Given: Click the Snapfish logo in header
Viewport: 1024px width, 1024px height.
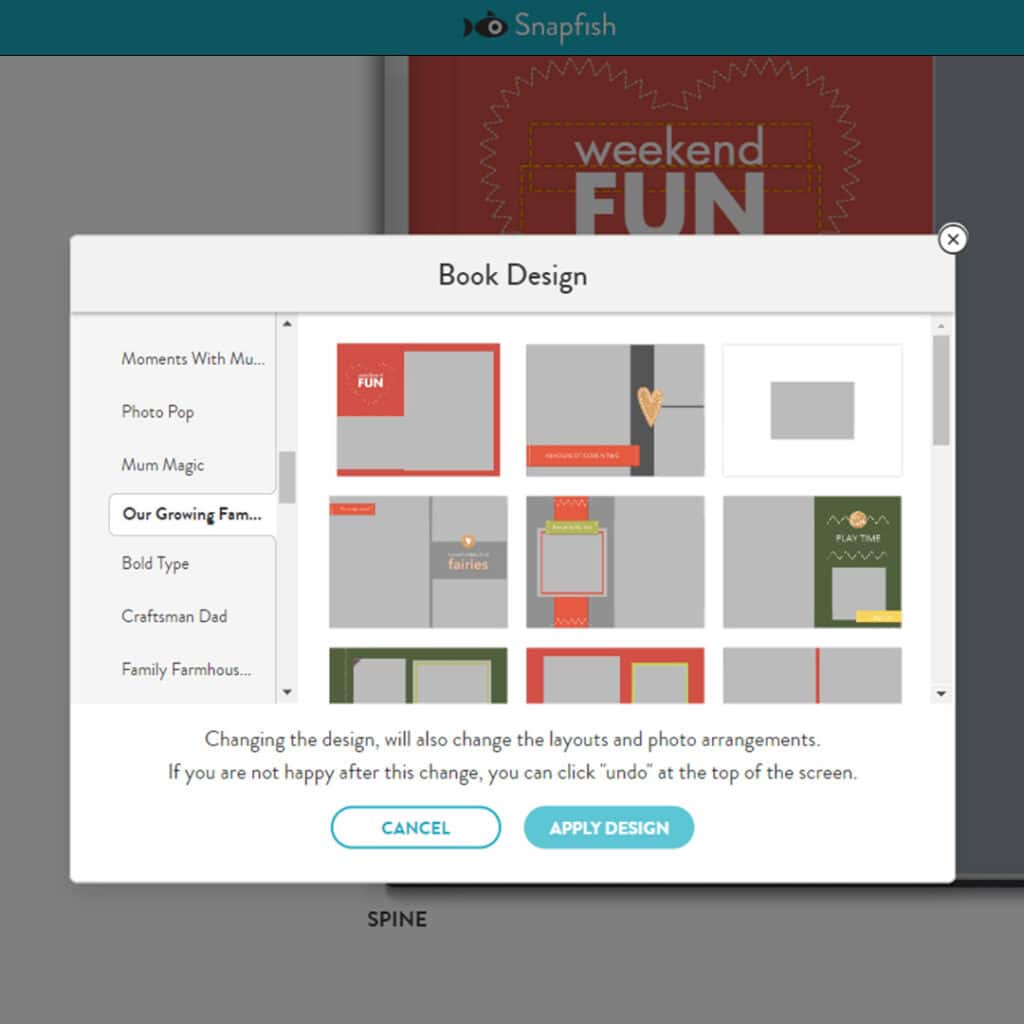Looking at the screenshot, I should 540,27.
